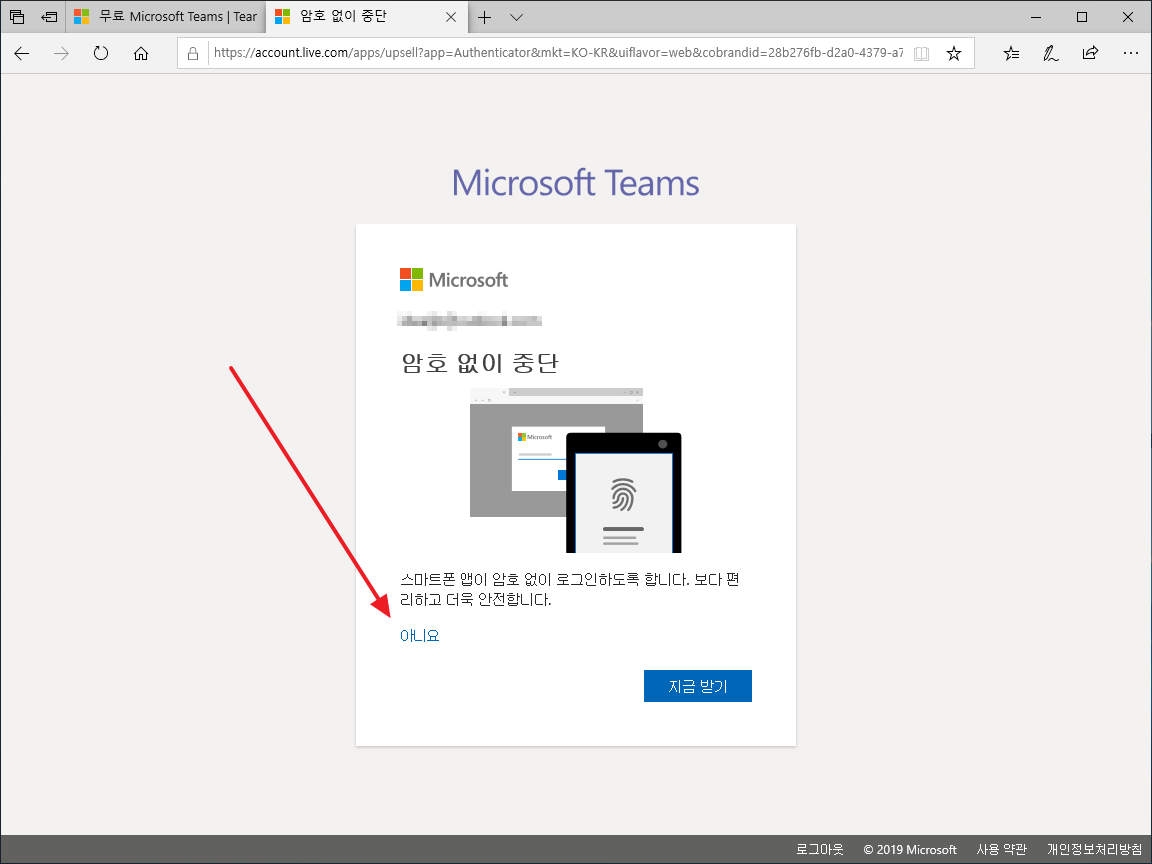1152x864 pixels.
Task: Maximize the browser window
Action: 1082,17
